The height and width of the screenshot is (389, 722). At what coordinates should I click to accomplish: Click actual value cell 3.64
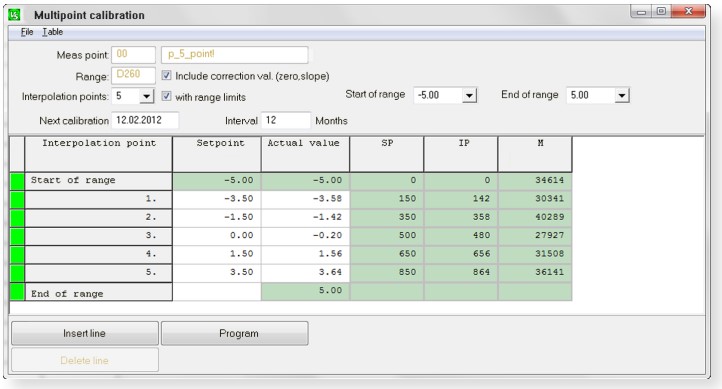coord(305,273)
